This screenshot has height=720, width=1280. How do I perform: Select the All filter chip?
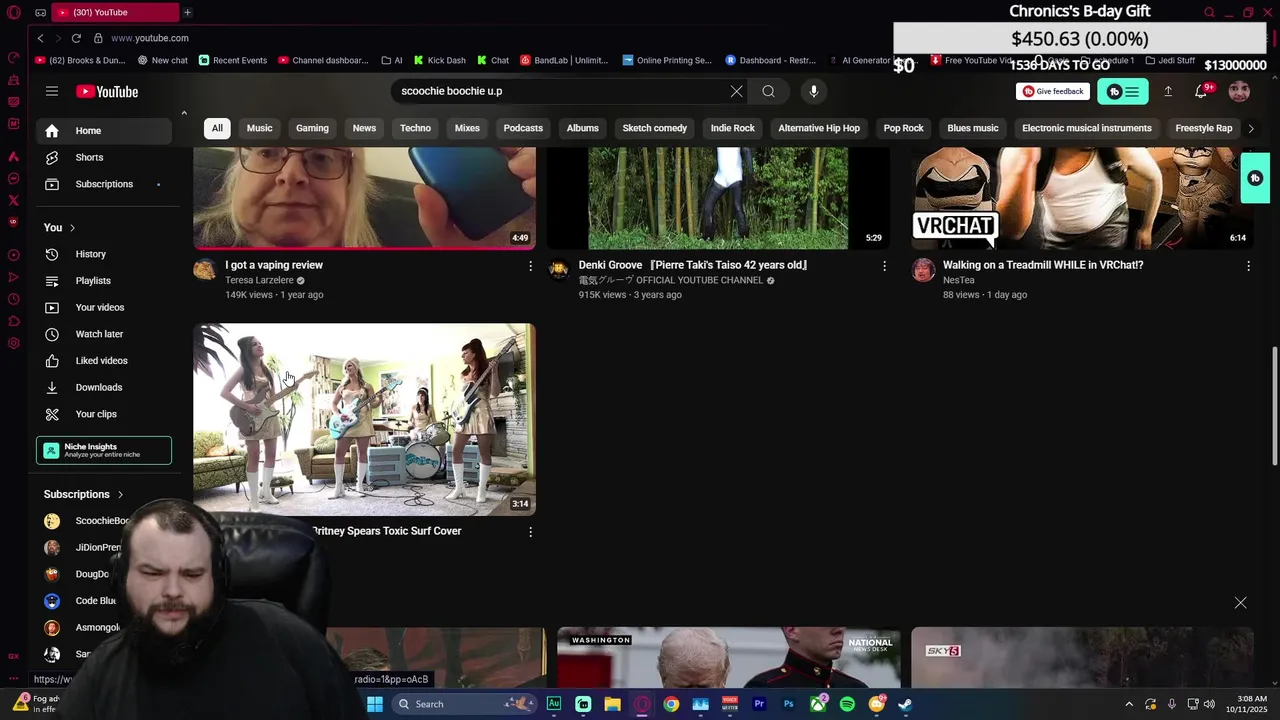(217, 128)
